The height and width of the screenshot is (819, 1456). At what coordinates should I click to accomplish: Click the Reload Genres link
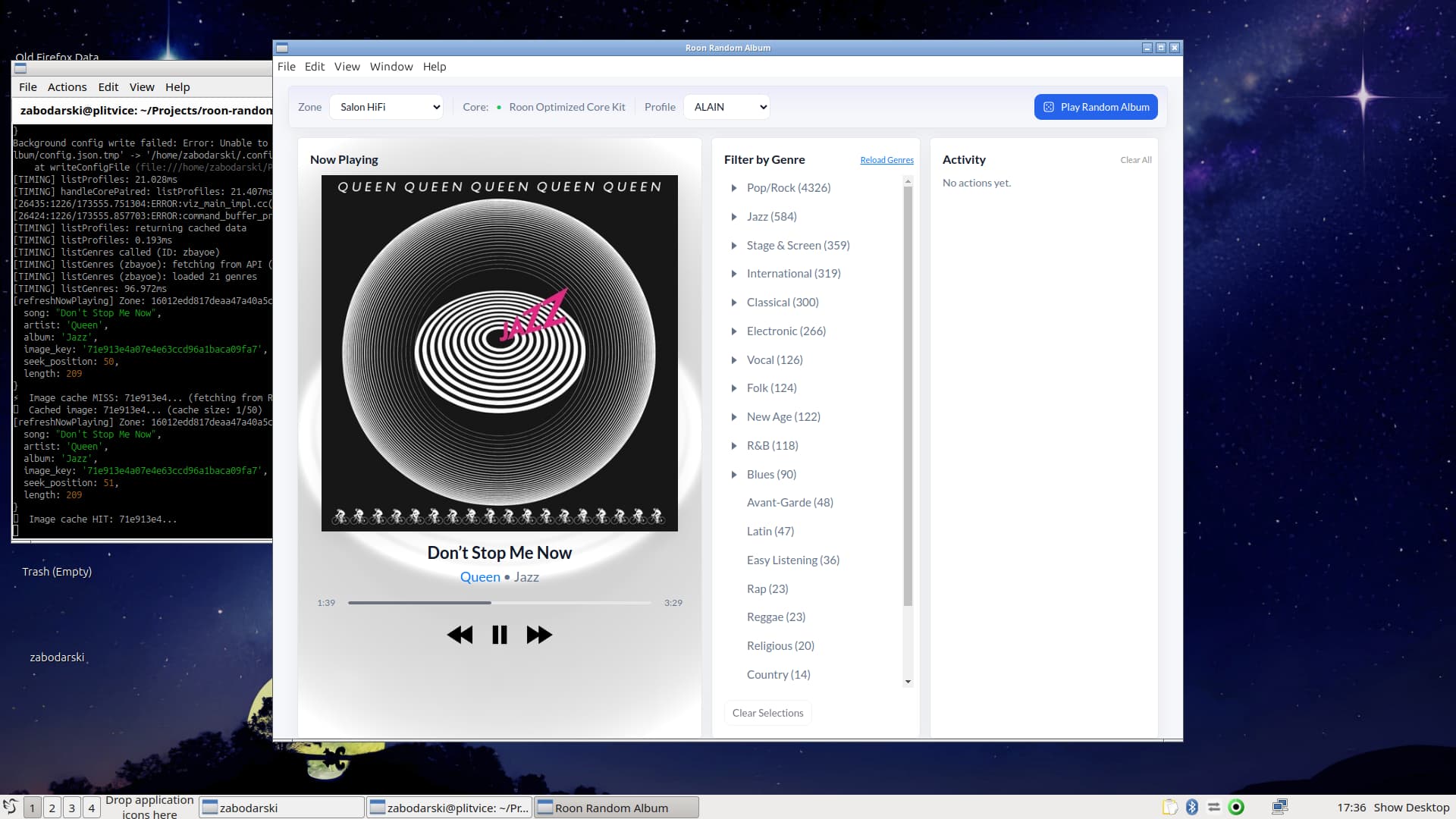(887, 160)
